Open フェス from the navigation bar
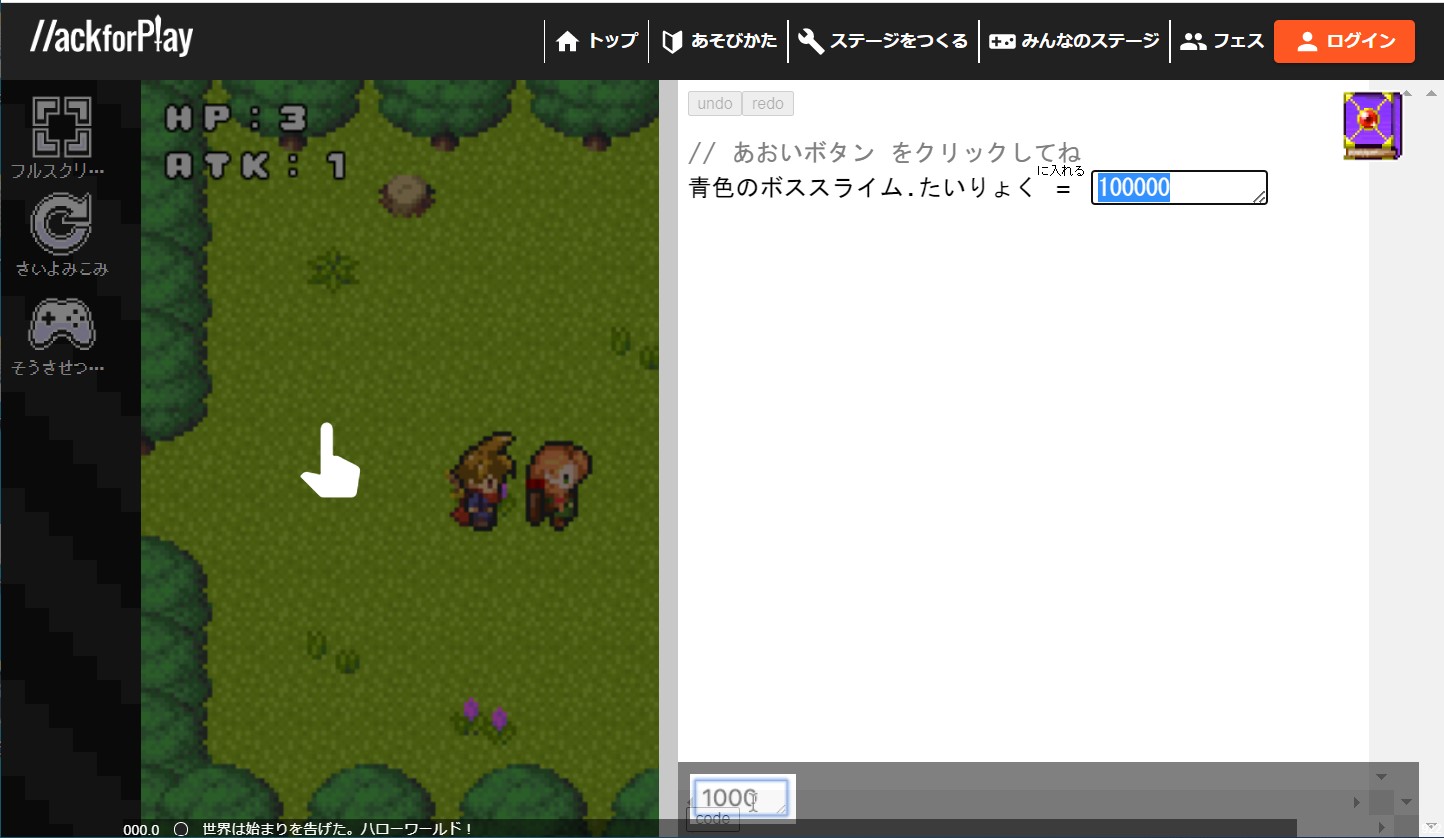1444x838 pixels. coord(1223,41)
